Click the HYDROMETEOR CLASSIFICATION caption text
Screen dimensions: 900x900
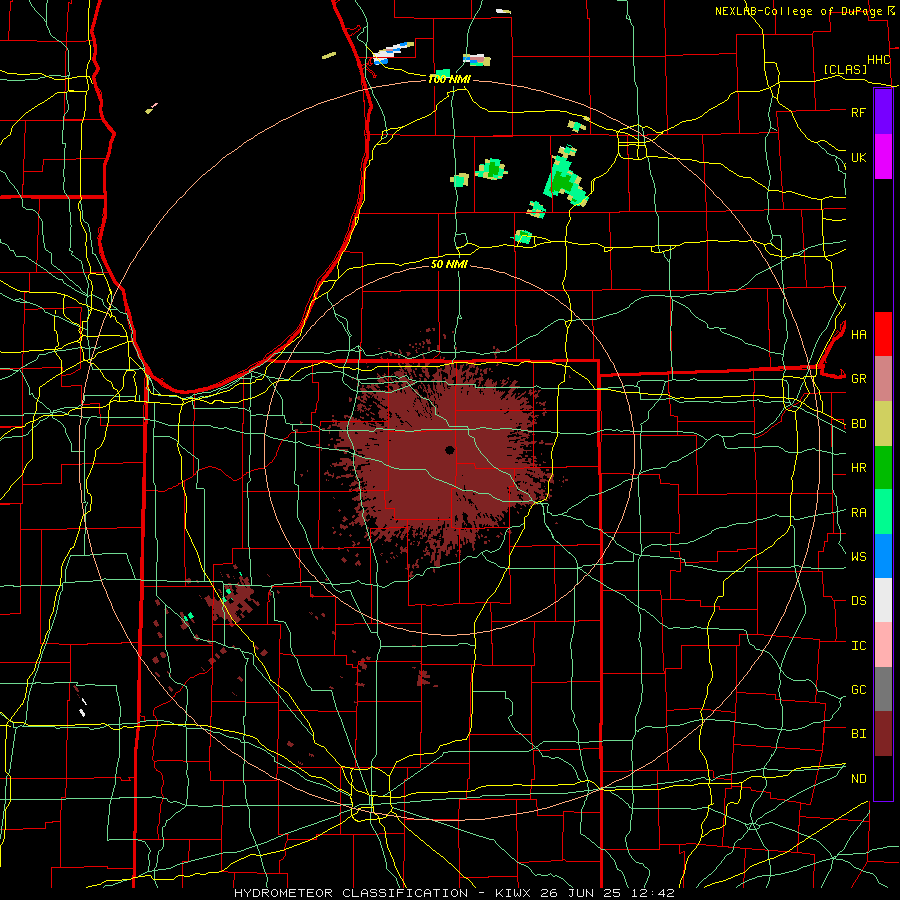351,893
